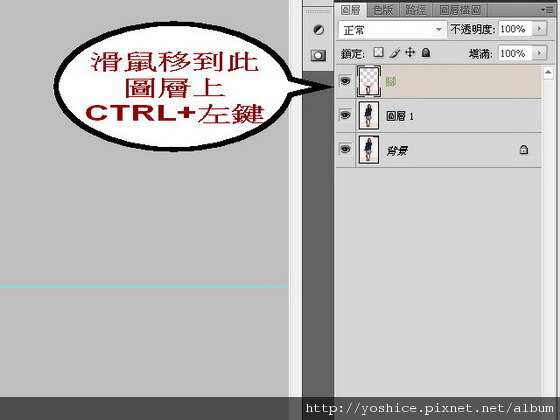Click the adjustments panel half-circle icon
The width and height of the screenshot is (560, 420).
tap(319, 30)
